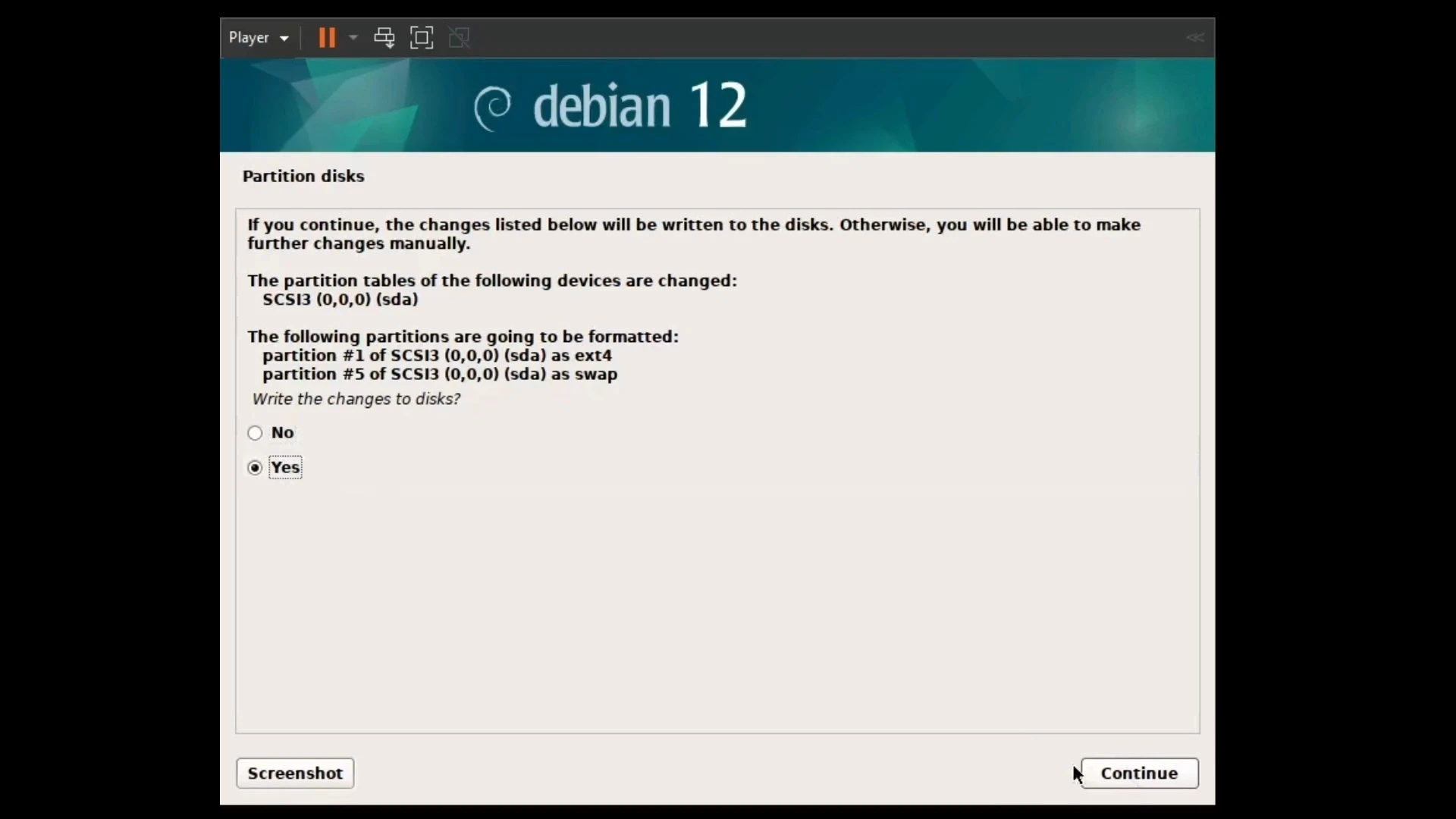Screen dimensions: 1456x819
Task: Click the No option label
Action: point(282,433)
